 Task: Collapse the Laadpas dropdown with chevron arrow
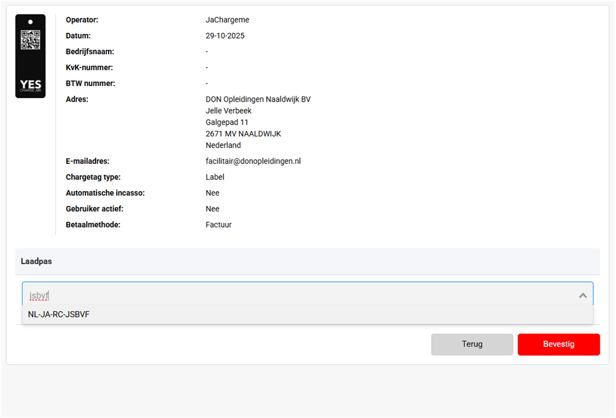tap(582, 295)
